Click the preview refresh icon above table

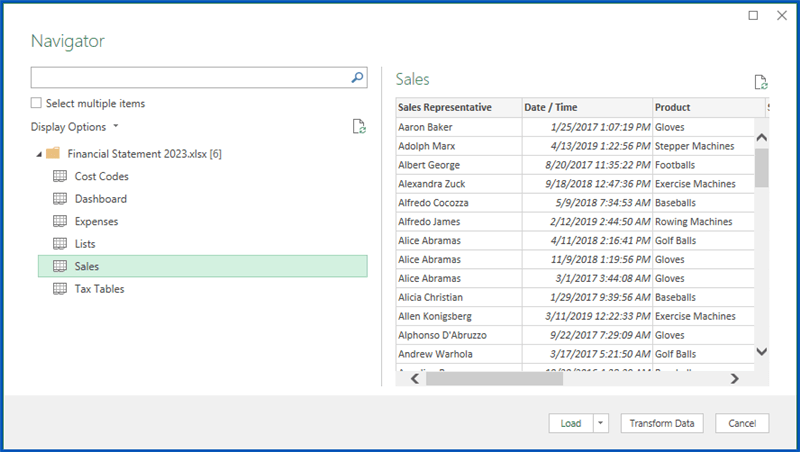(x=761, y=83)
